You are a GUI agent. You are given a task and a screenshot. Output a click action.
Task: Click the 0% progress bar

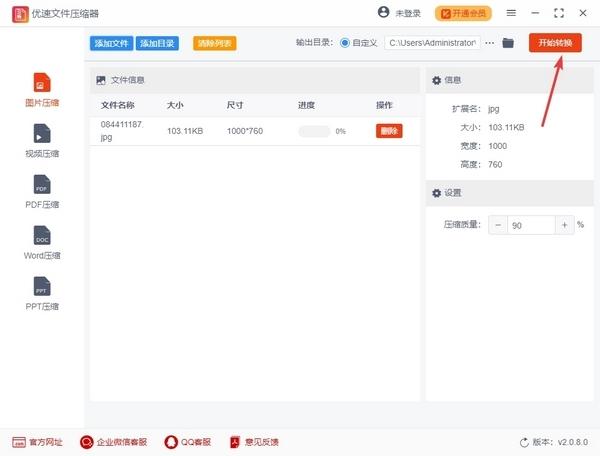click(x=314, y=131)
